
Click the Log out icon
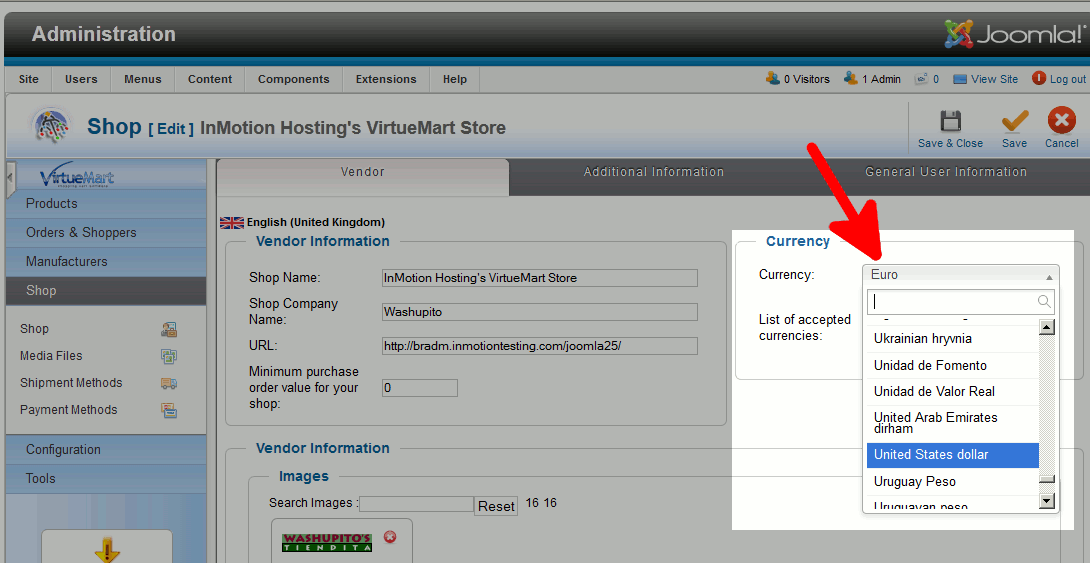pos(1039,79)
